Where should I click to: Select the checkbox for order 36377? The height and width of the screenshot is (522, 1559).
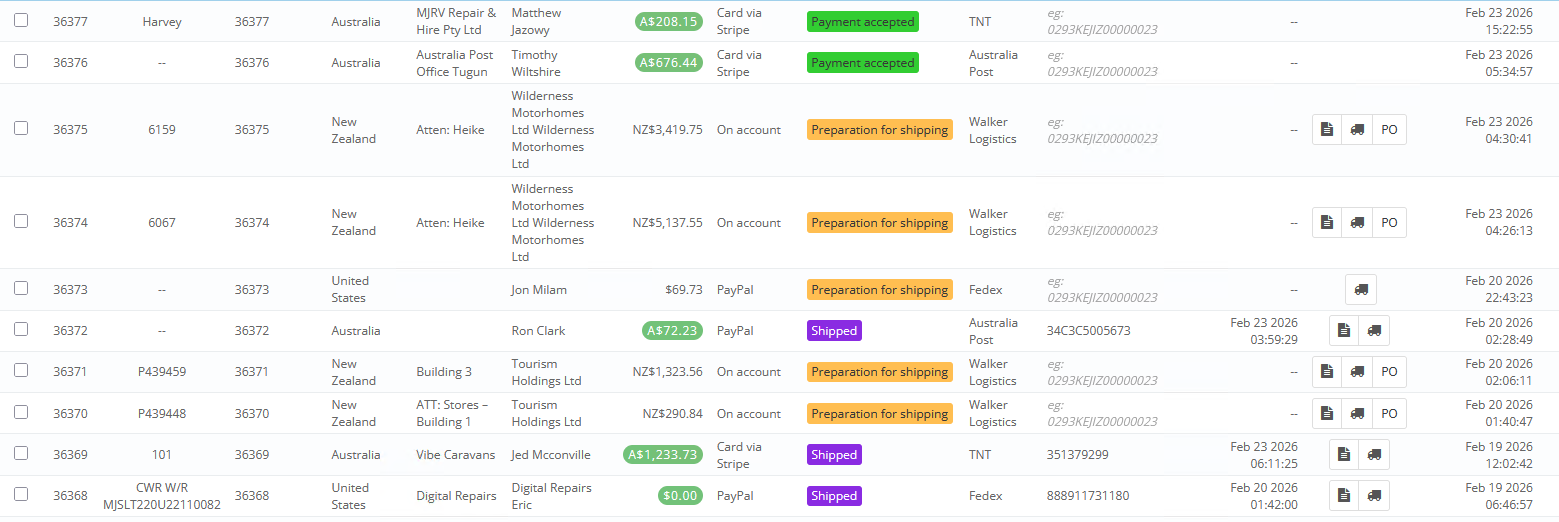click(21, 20)
